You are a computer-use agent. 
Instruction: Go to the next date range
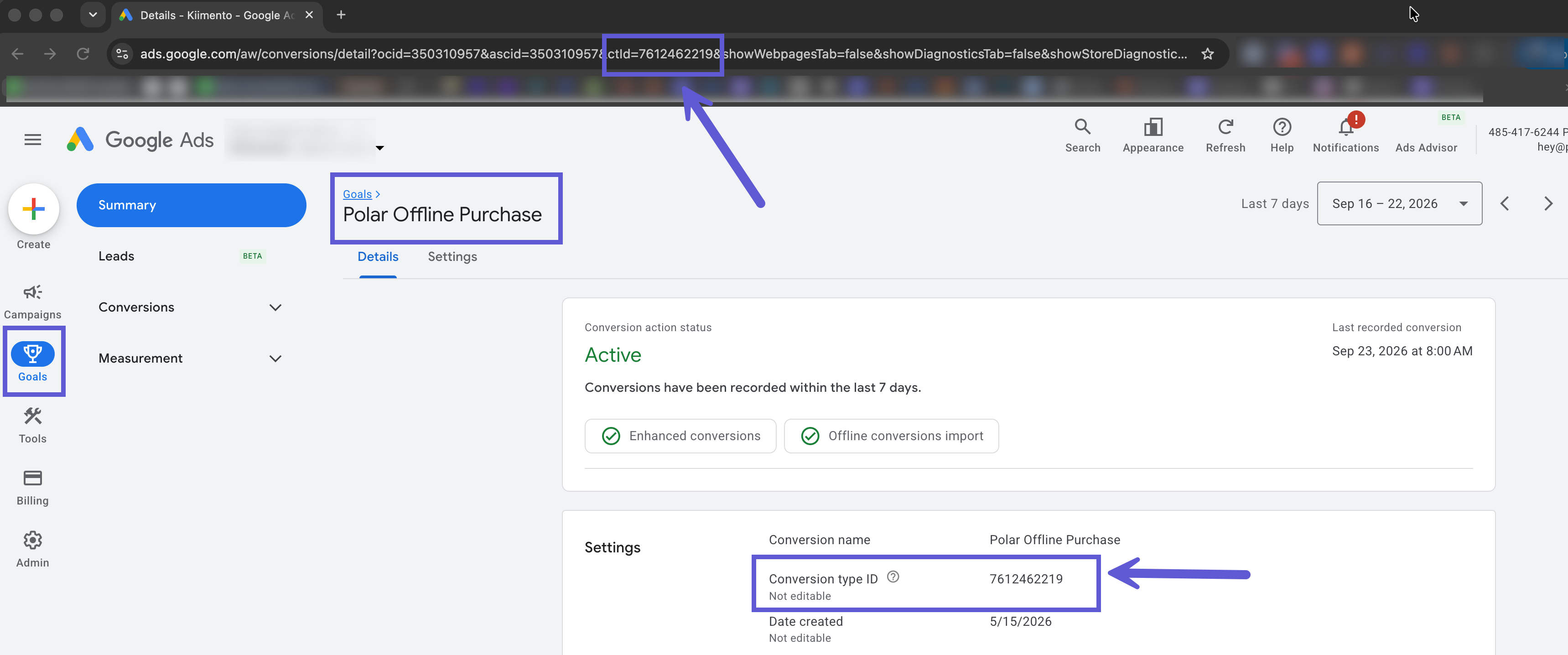click(1548, 203)
